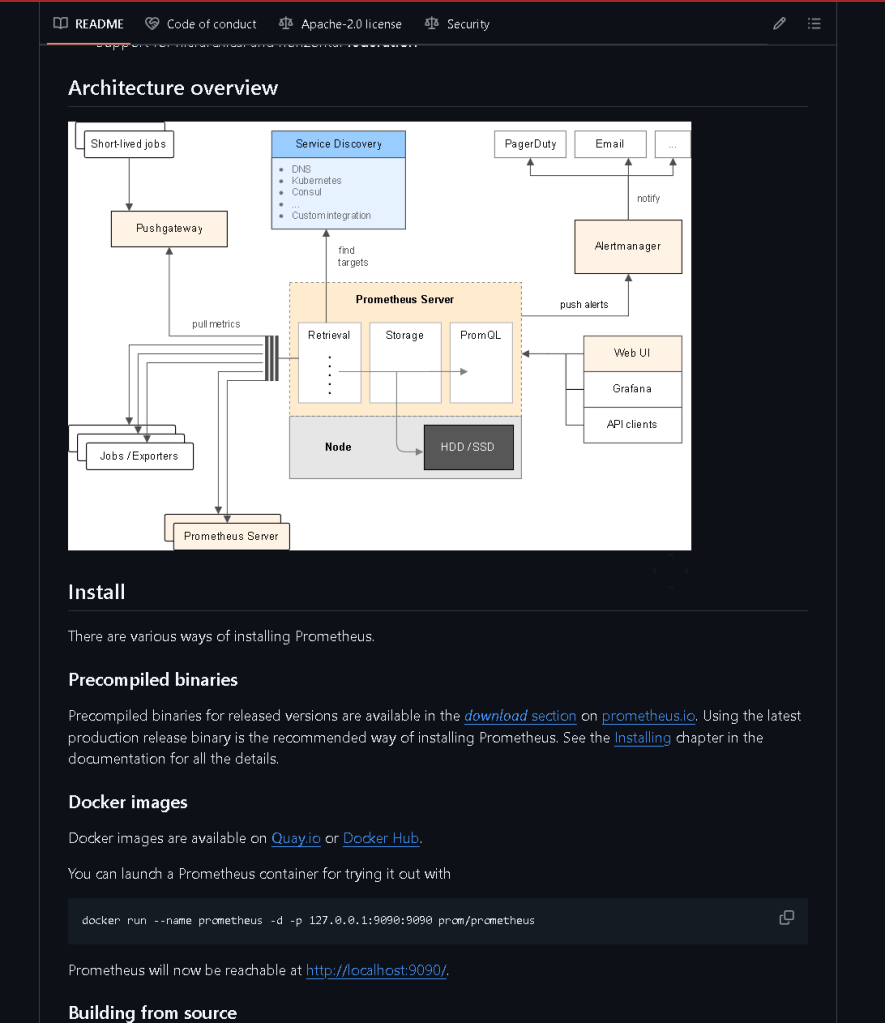Open the Code of conduct tab
885x1023 pixels.
201,24
